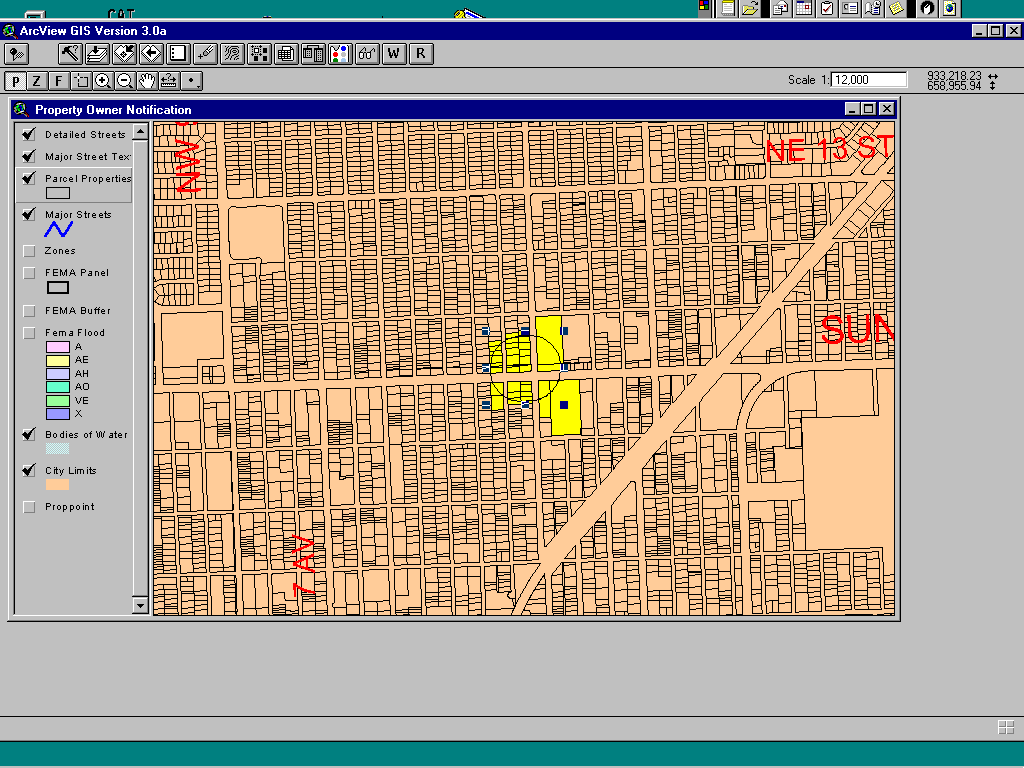Click into the Scale input field
This screenshot has height=768, width=1024.
tap(868, 80)
